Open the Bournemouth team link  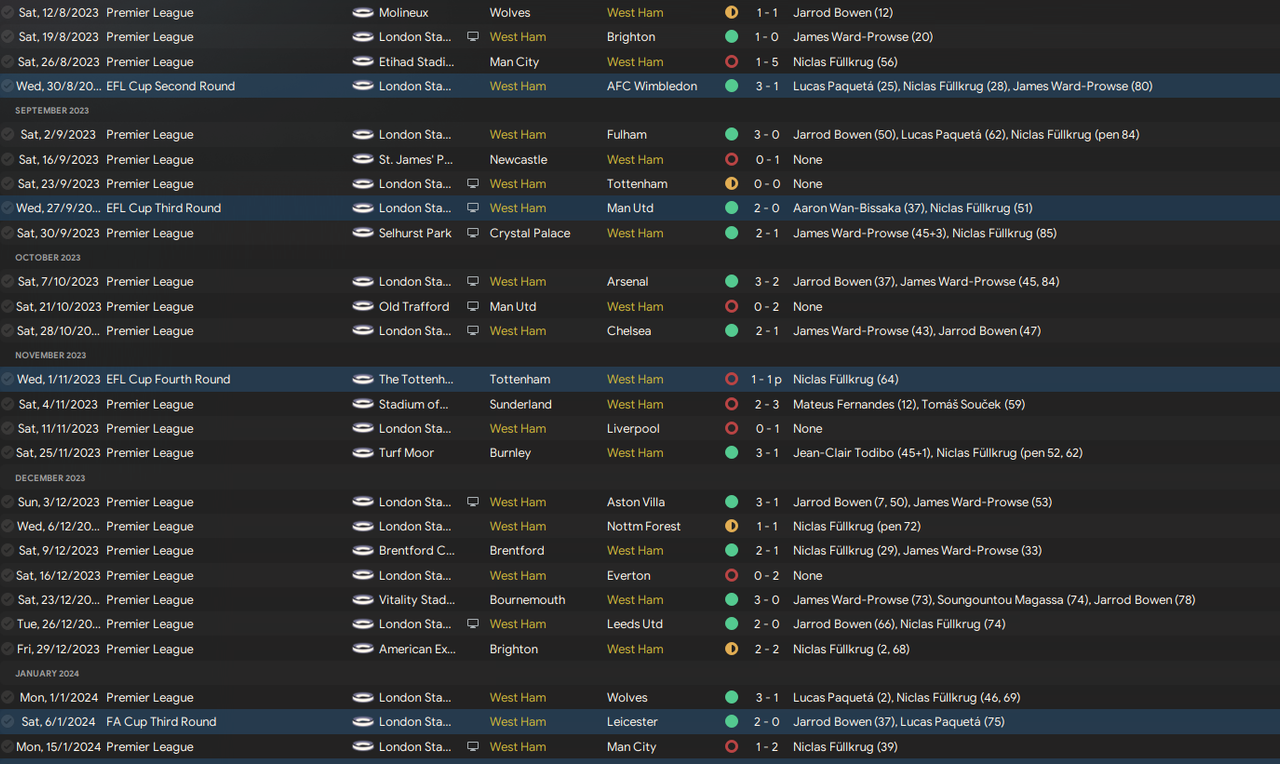point(527,600)
